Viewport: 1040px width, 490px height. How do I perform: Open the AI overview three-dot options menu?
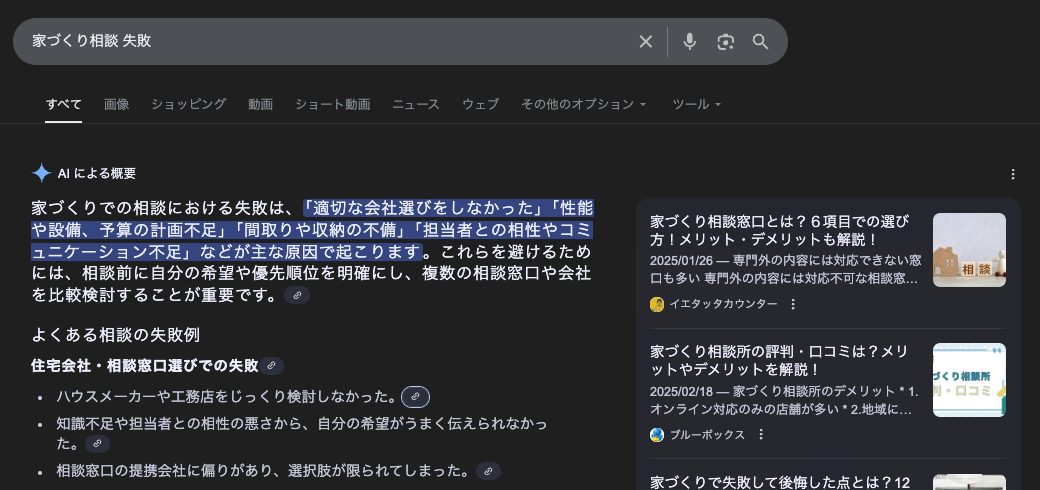coord(1012,174)
